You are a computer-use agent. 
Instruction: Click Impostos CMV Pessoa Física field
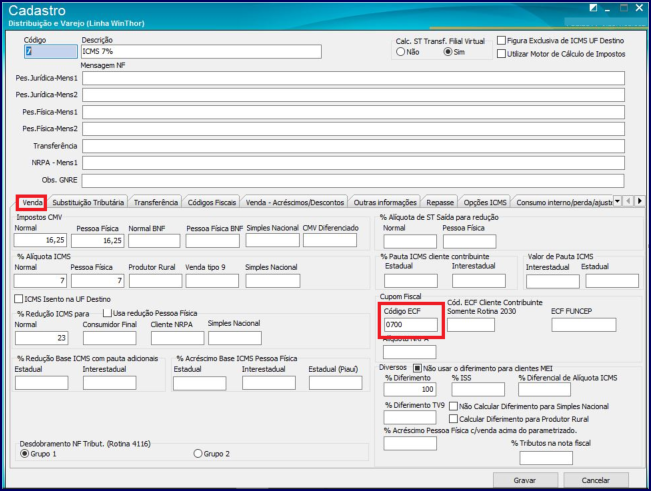[x=98, y=240]
